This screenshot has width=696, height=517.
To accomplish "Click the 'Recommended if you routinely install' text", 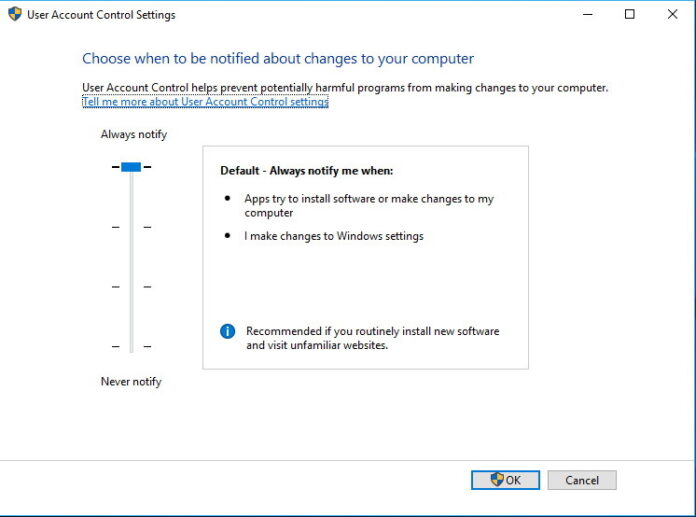I will [372, 338].
